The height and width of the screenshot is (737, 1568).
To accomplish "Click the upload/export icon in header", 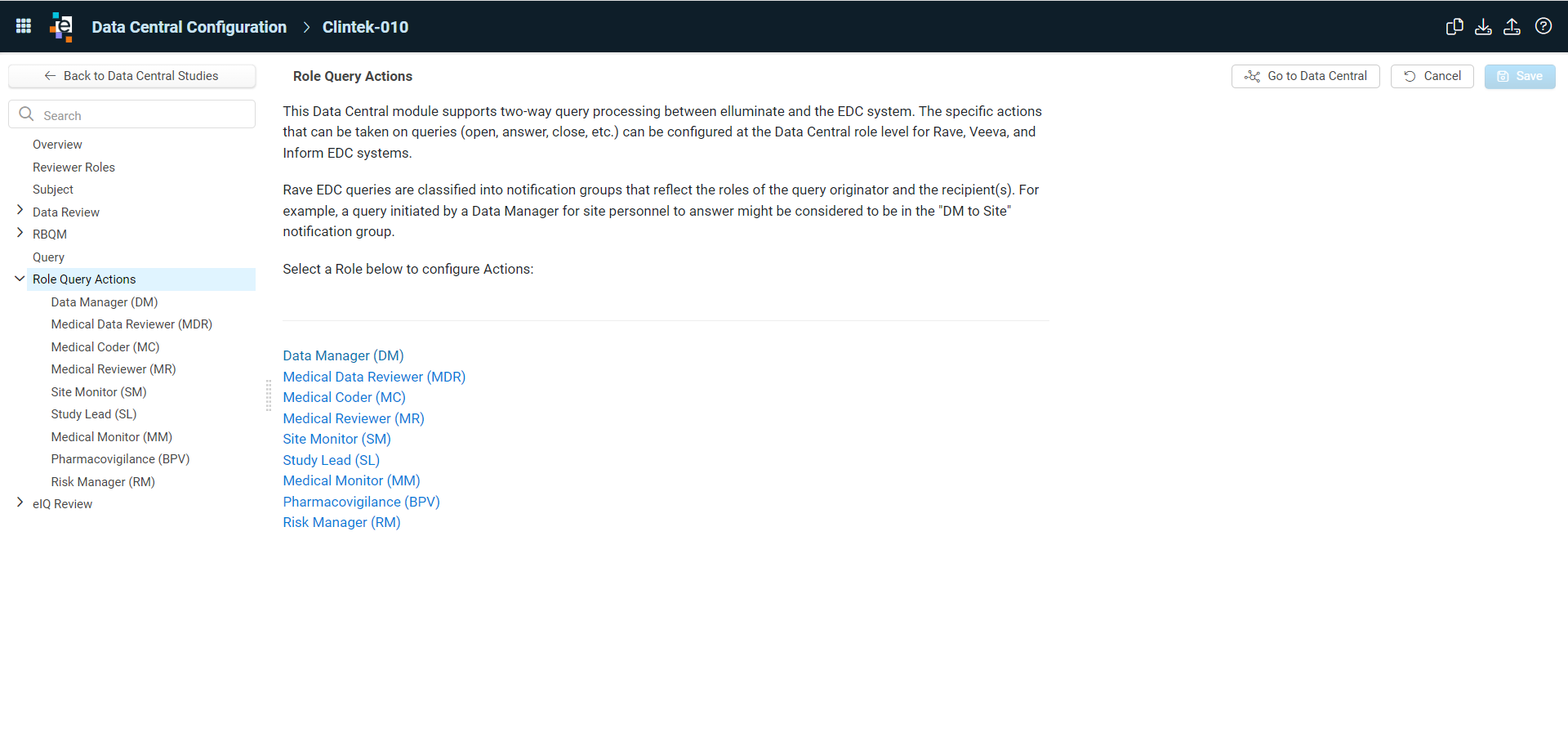I will (1512, 26).
